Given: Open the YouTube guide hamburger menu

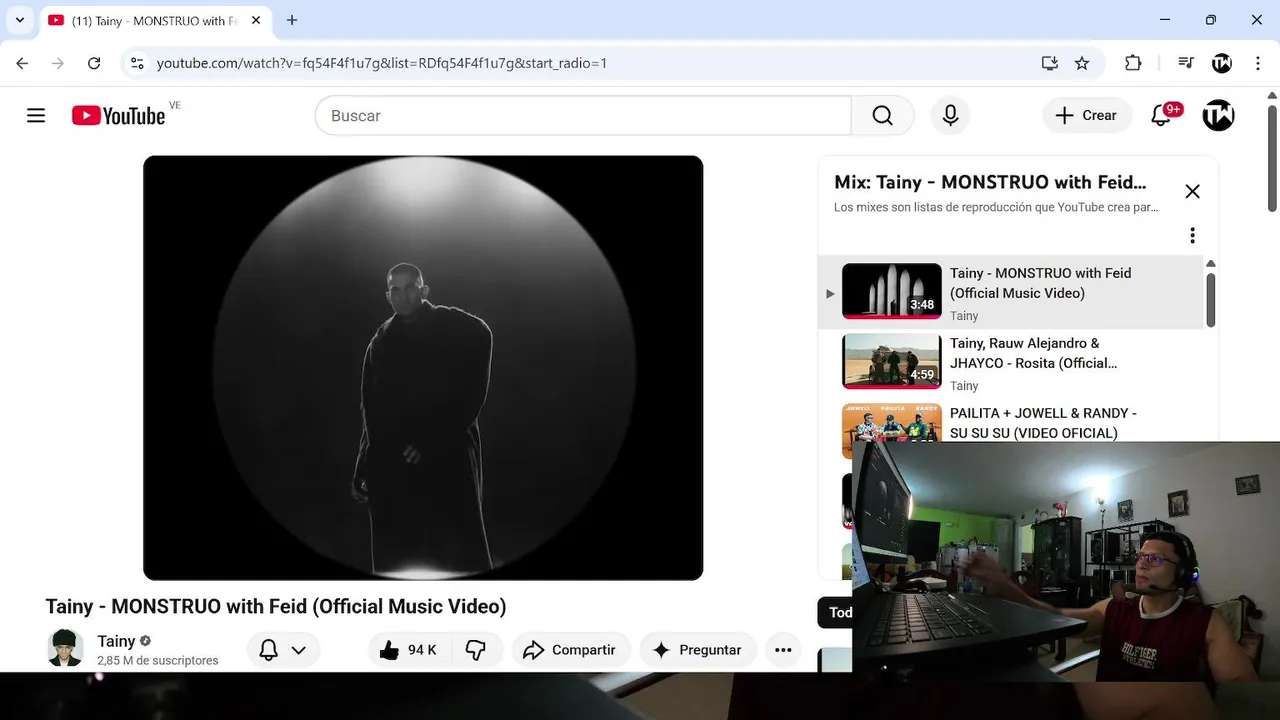Looking at the screenshot, I should (36, 116).
